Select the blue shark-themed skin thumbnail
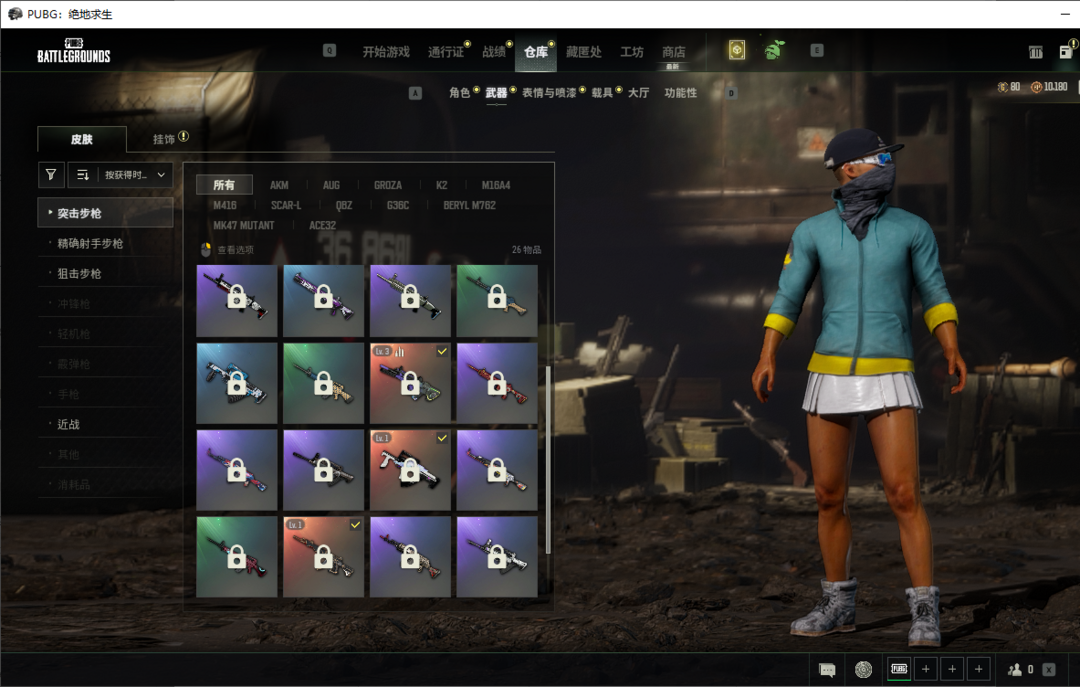This screenshot has width=1080, height=687. pyautogui.click(x=236, y=382)
